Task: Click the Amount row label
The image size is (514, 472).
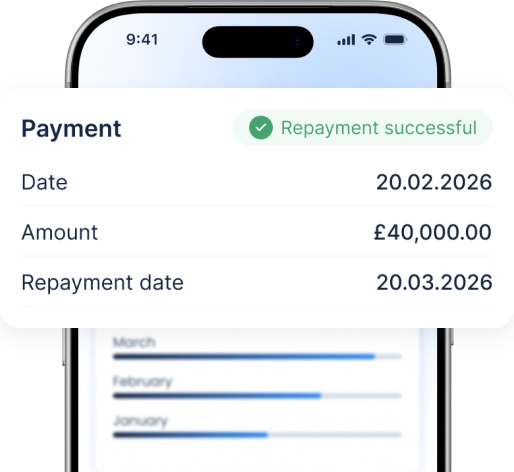Action: tap(60, 232)
